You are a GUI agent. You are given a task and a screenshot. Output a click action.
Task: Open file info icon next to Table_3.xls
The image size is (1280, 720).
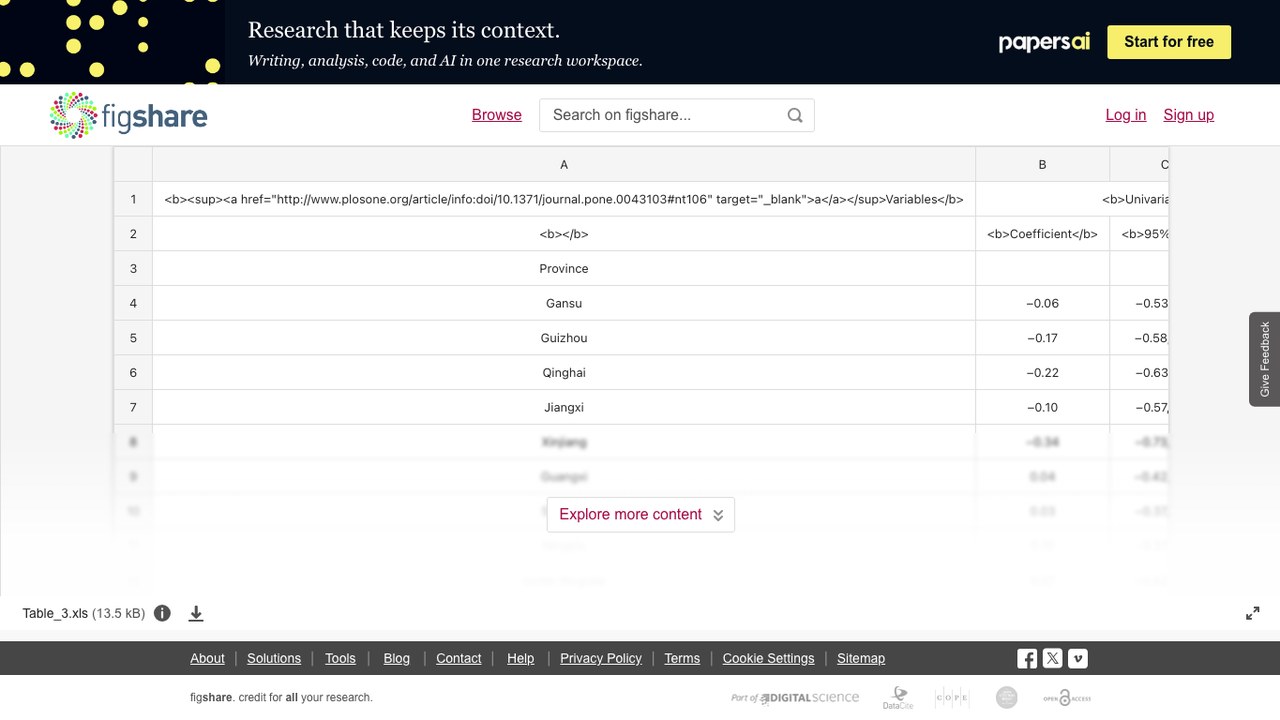(x=162, y=613)
